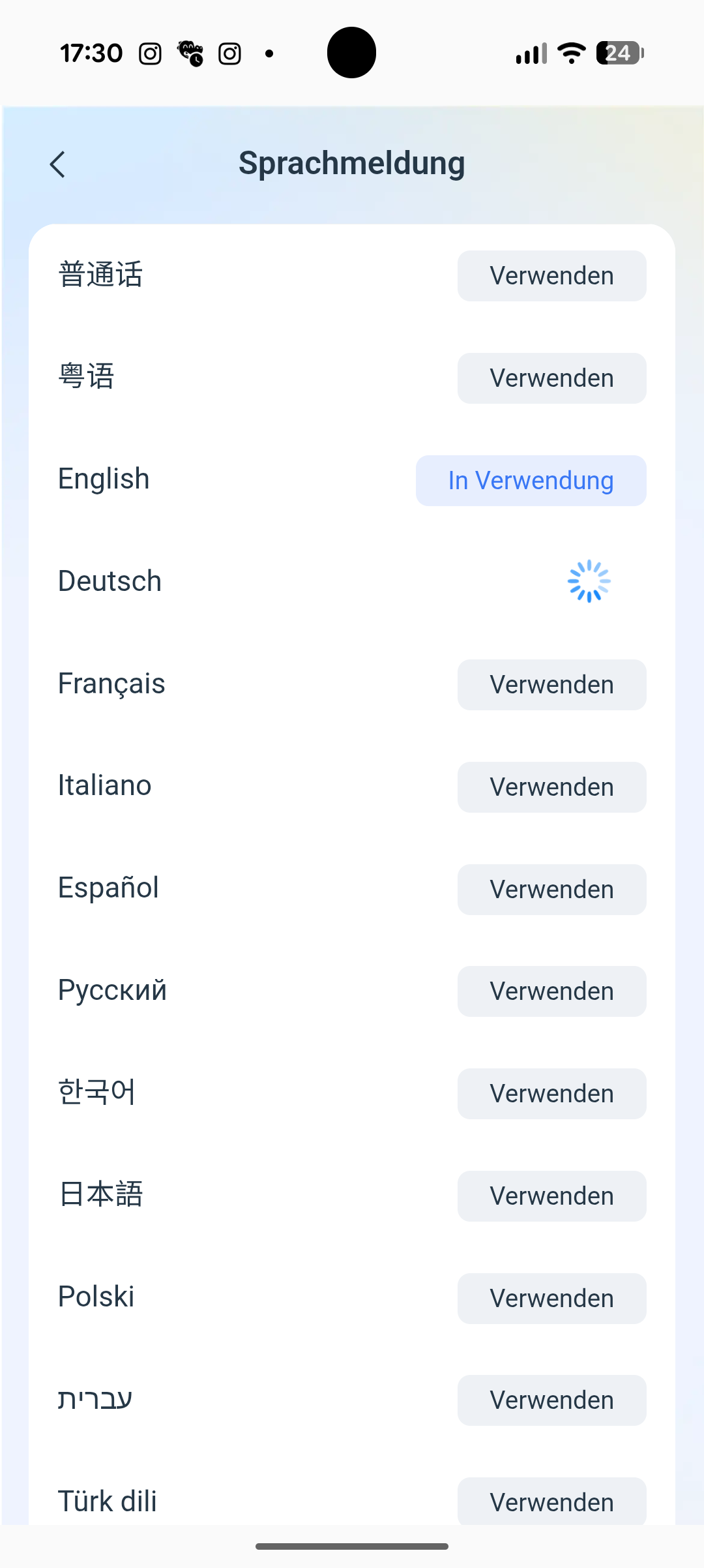Select the Deutsch language row label
The width and height of the screenshot is (704, 1568).
tap(110, 581)
